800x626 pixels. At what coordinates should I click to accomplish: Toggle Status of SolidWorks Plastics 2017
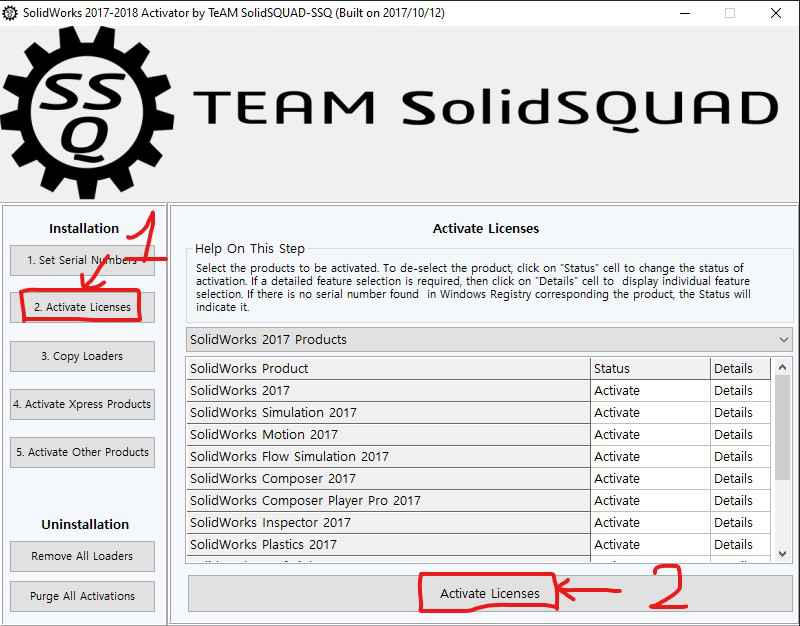coord(650,544)
